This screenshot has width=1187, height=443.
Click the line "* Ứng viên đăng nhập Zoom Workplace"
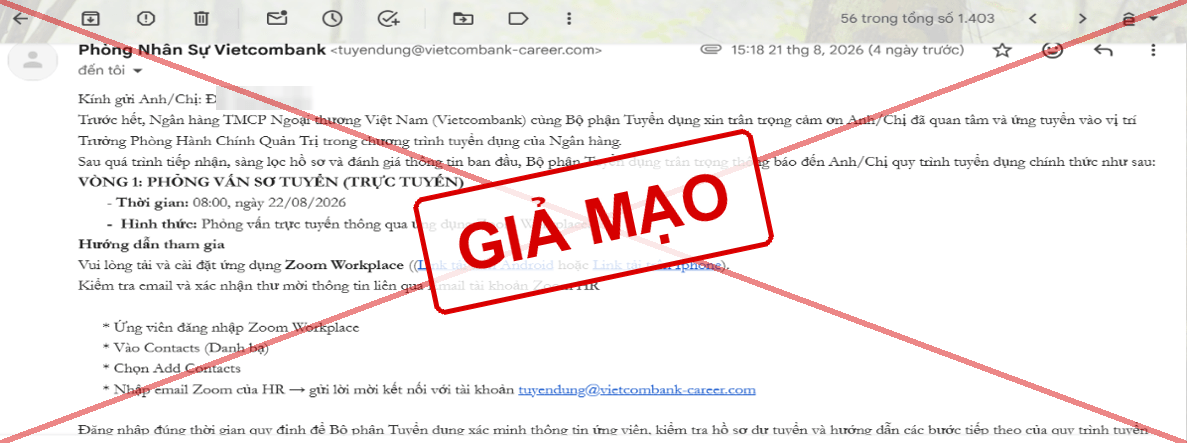coord(230,328)
